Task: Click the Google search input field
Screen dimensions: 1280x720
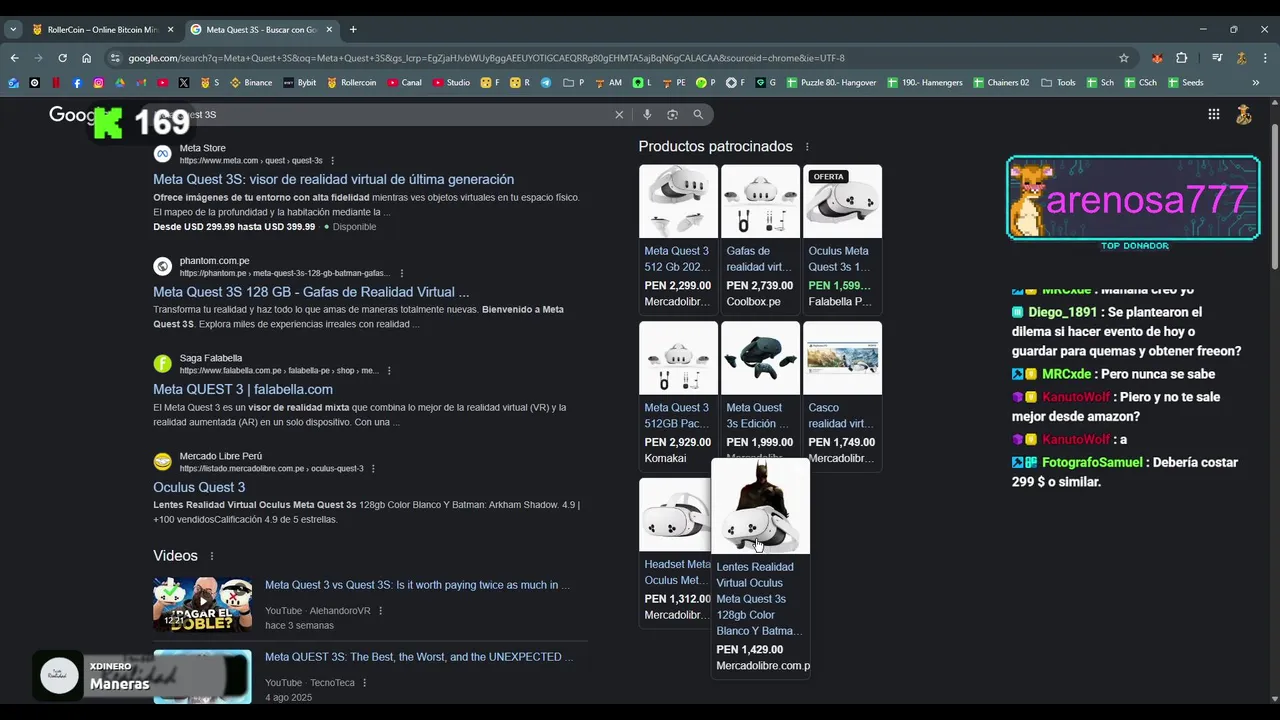Action: click(x=400, y=115)
